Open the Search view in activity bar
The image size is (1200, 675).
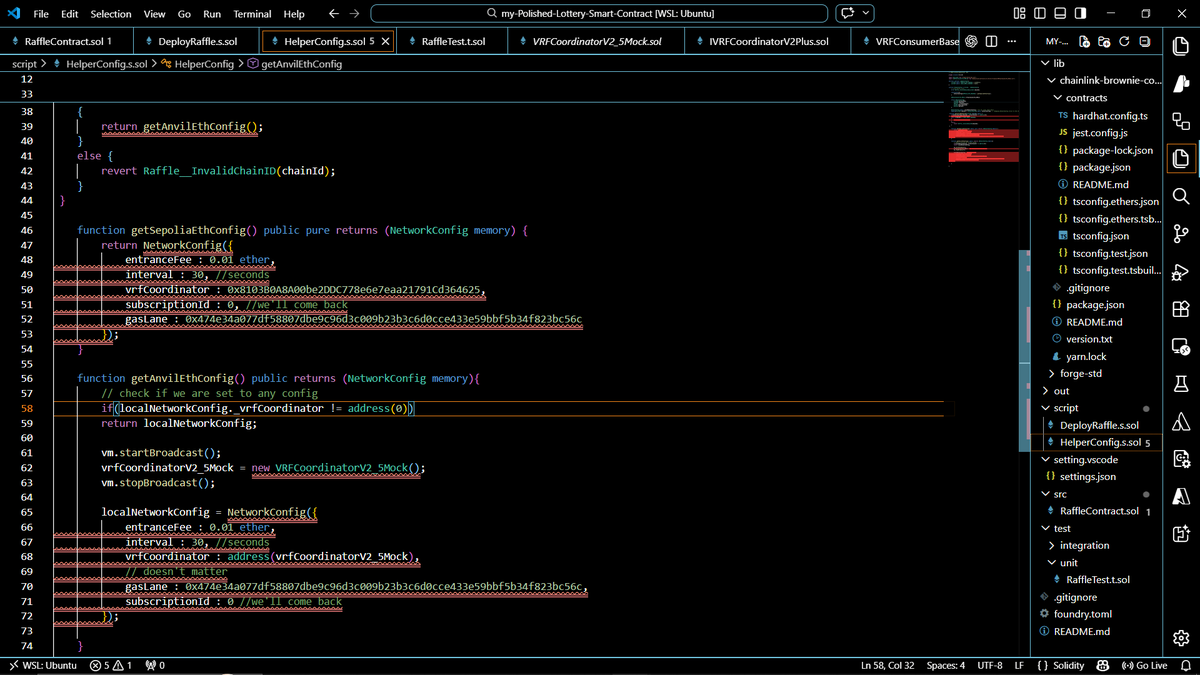pyautogui.click(x=1180, y=196)
